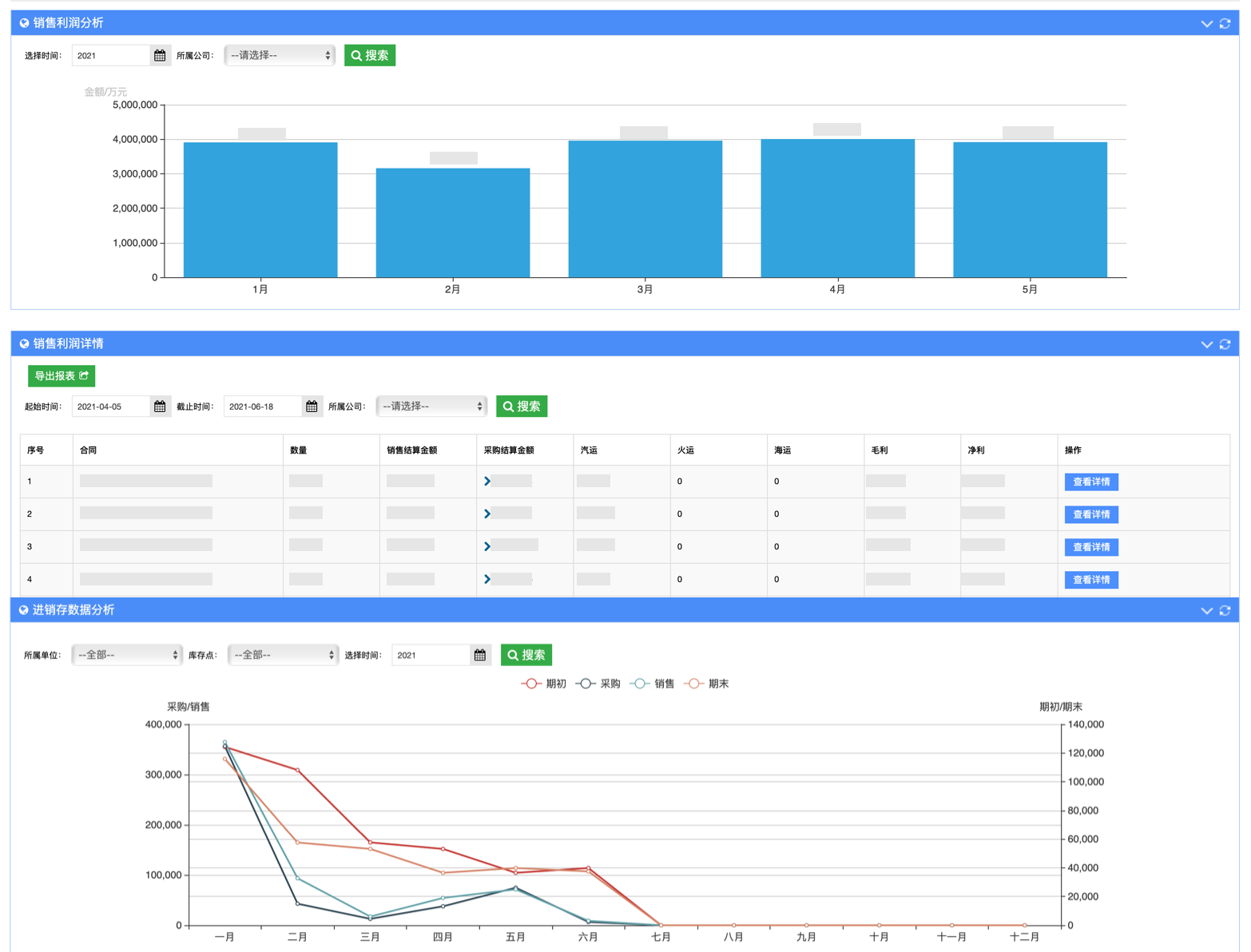Open calendar icon in inventory analysis
The width and height of the screenshot is (1251, 952).
tap(479, 655)
